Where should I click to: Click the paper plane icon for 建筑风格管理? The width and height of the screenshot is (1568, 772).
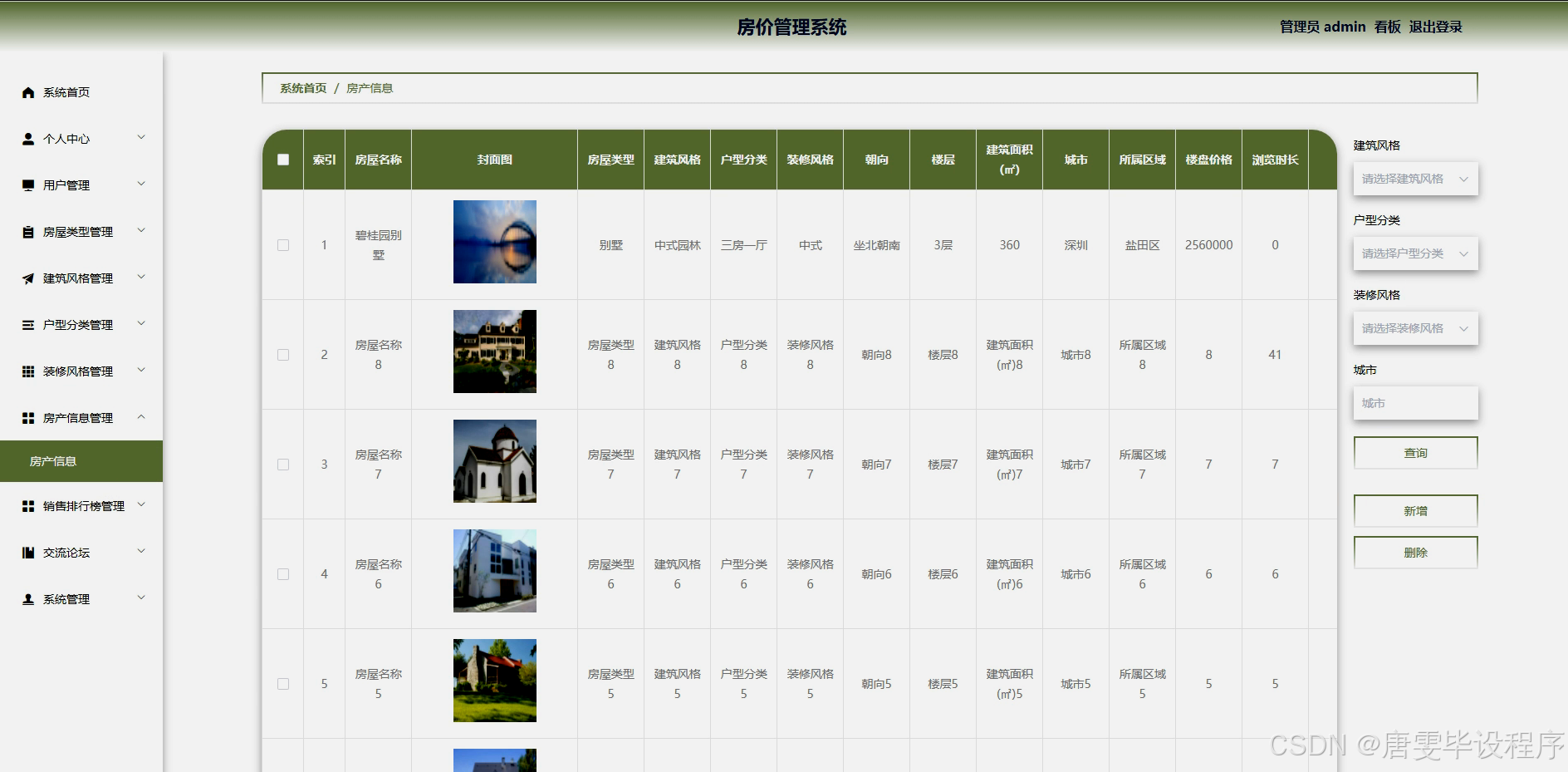[x=28, y=278]
